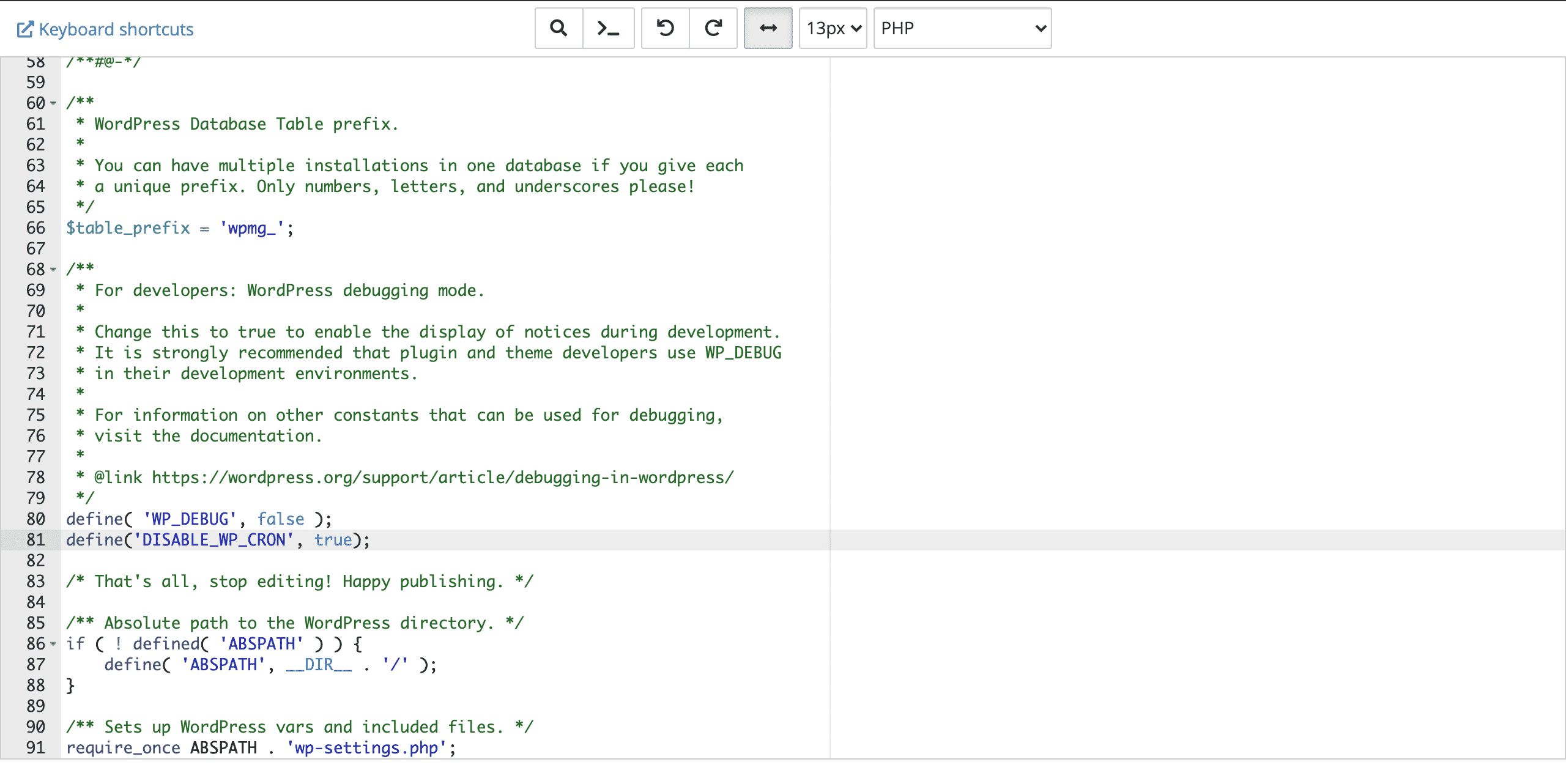Click "Absolute path to the WordPress directory" comment

point(295,623)
